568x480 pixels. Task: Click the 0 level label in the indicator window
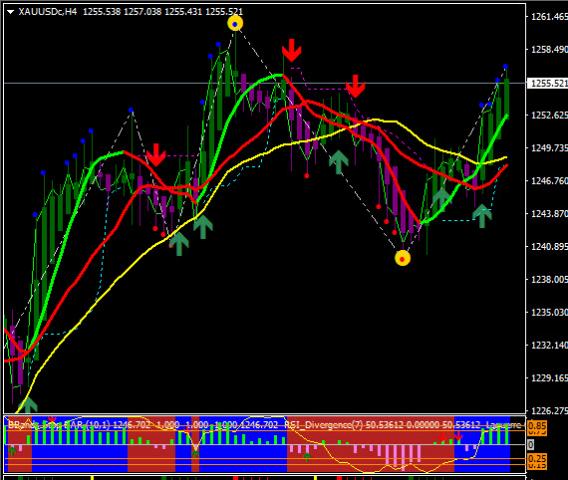(531, 444)
